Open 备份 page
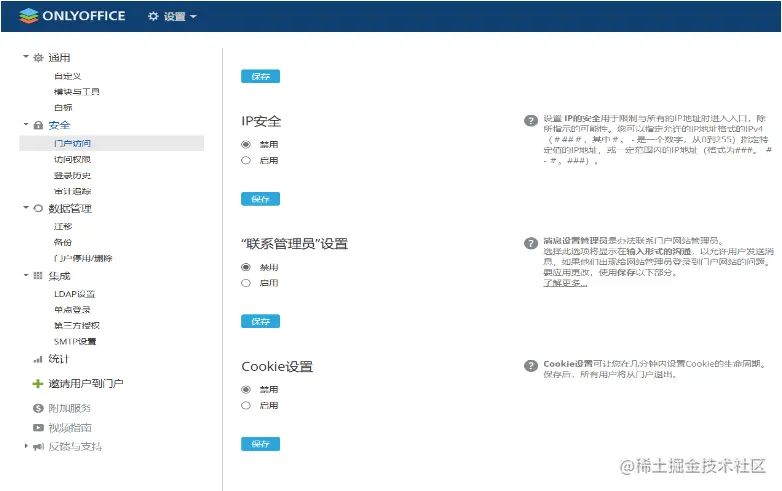This screenshot has height=491, width=782. pos(63,242)
